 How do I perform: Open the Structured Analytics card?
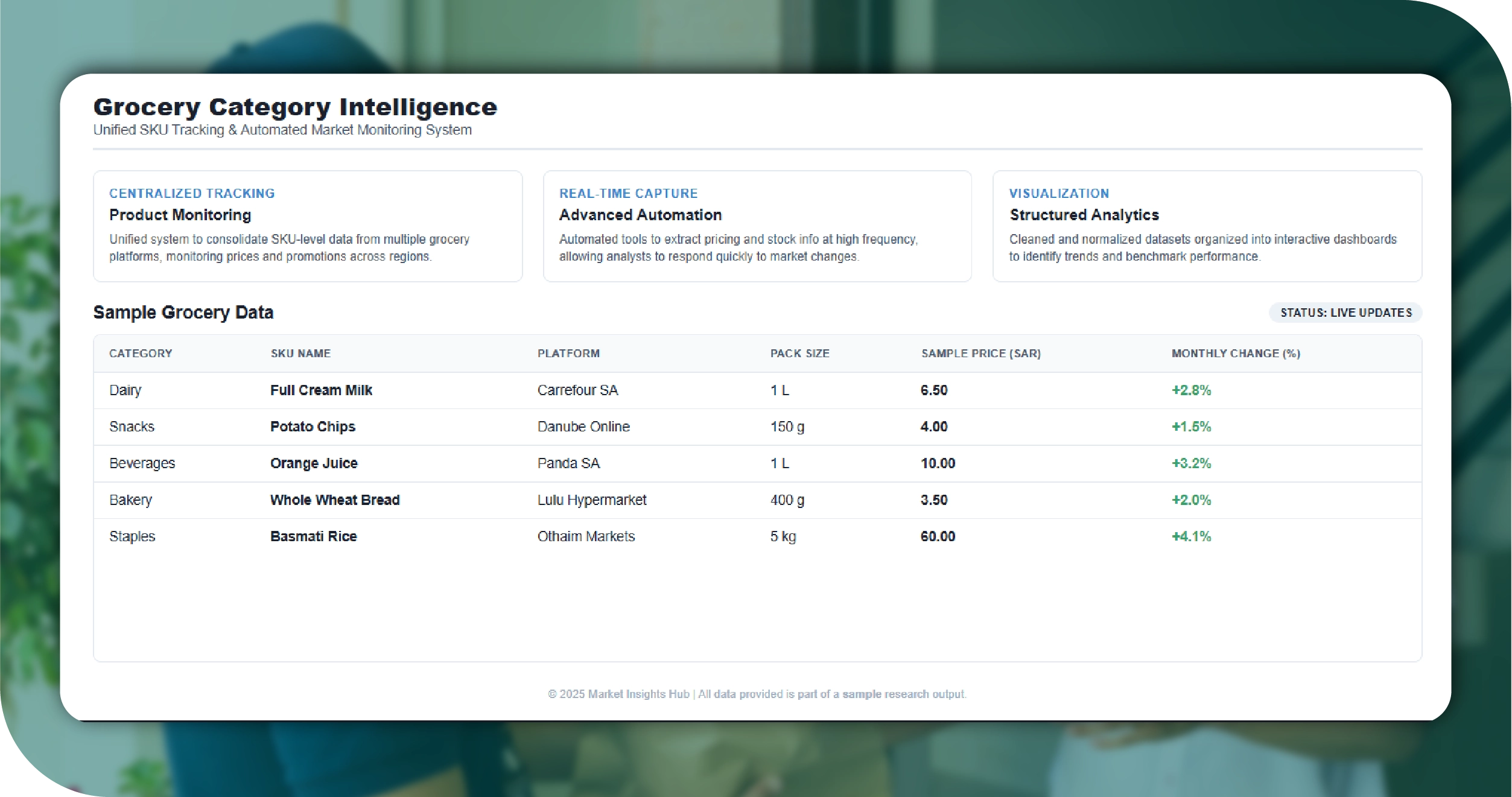(1207, 226)
